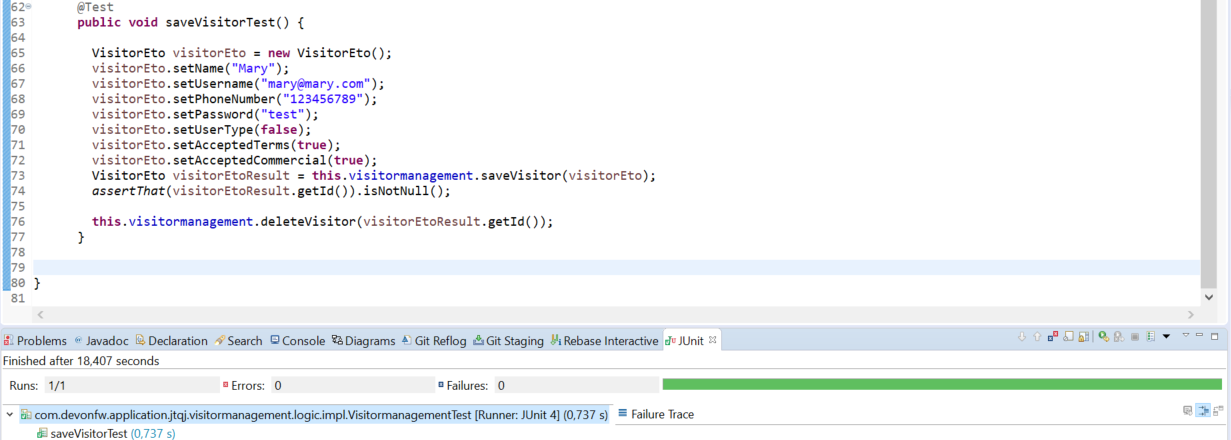The image size is (1231, 440).
Task: Toggle Show Skipped Tests Only filter
Action: coord(1068,336)
